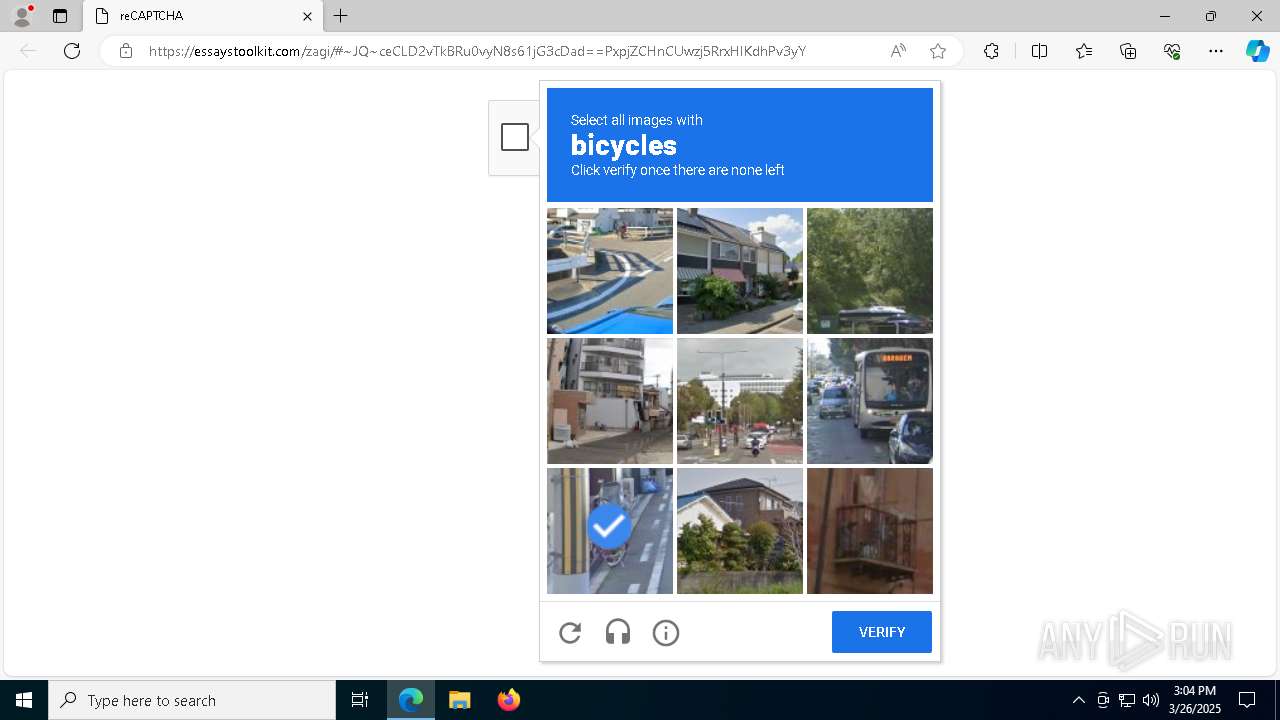Open the Extensions puzzle icon
Viewport: 1280px width, 720px height.
(x=991, y=51)
